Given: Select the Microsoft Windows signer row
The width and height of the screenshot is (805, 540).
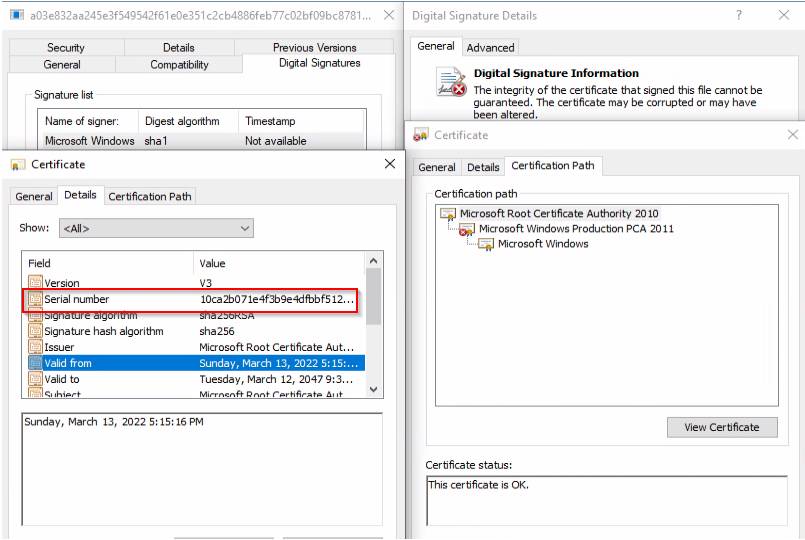Looking at the screenshot, I should point(202,141).
